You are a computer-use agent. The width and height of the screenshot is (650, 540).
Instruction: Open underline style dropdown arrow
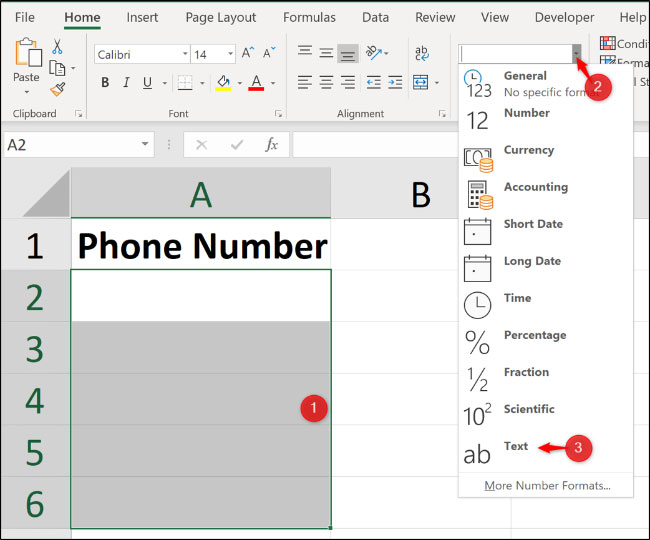coord(165,83)
